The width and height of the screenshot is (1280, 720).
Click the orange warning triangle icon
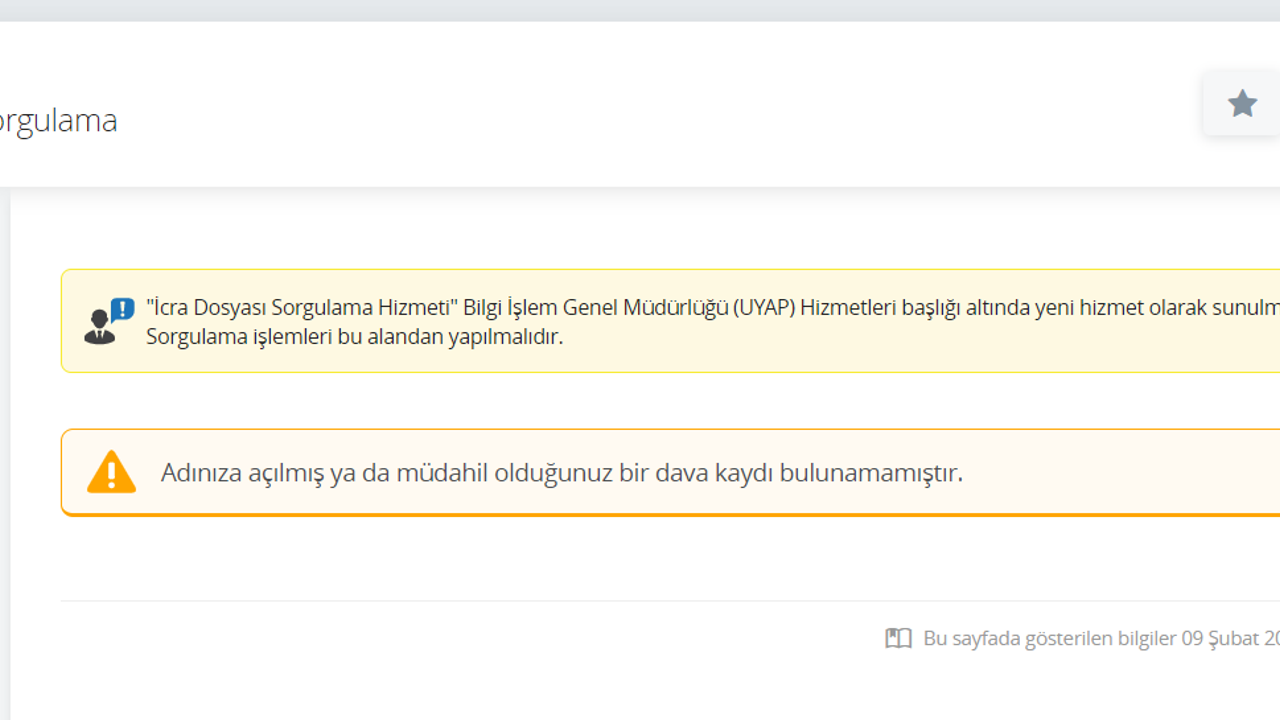pyautogui.click(x=111, y=472)
